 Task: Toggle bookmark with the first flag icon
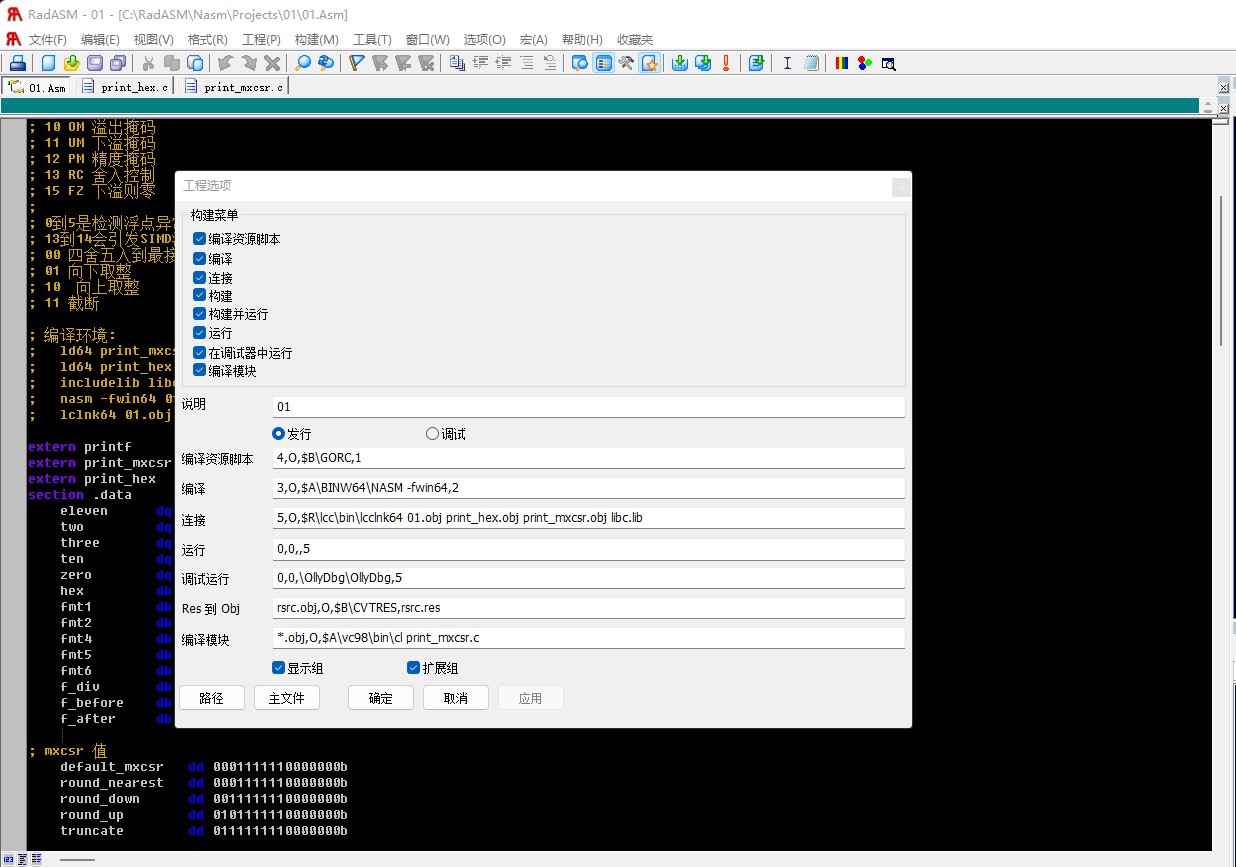pos(356,63)
